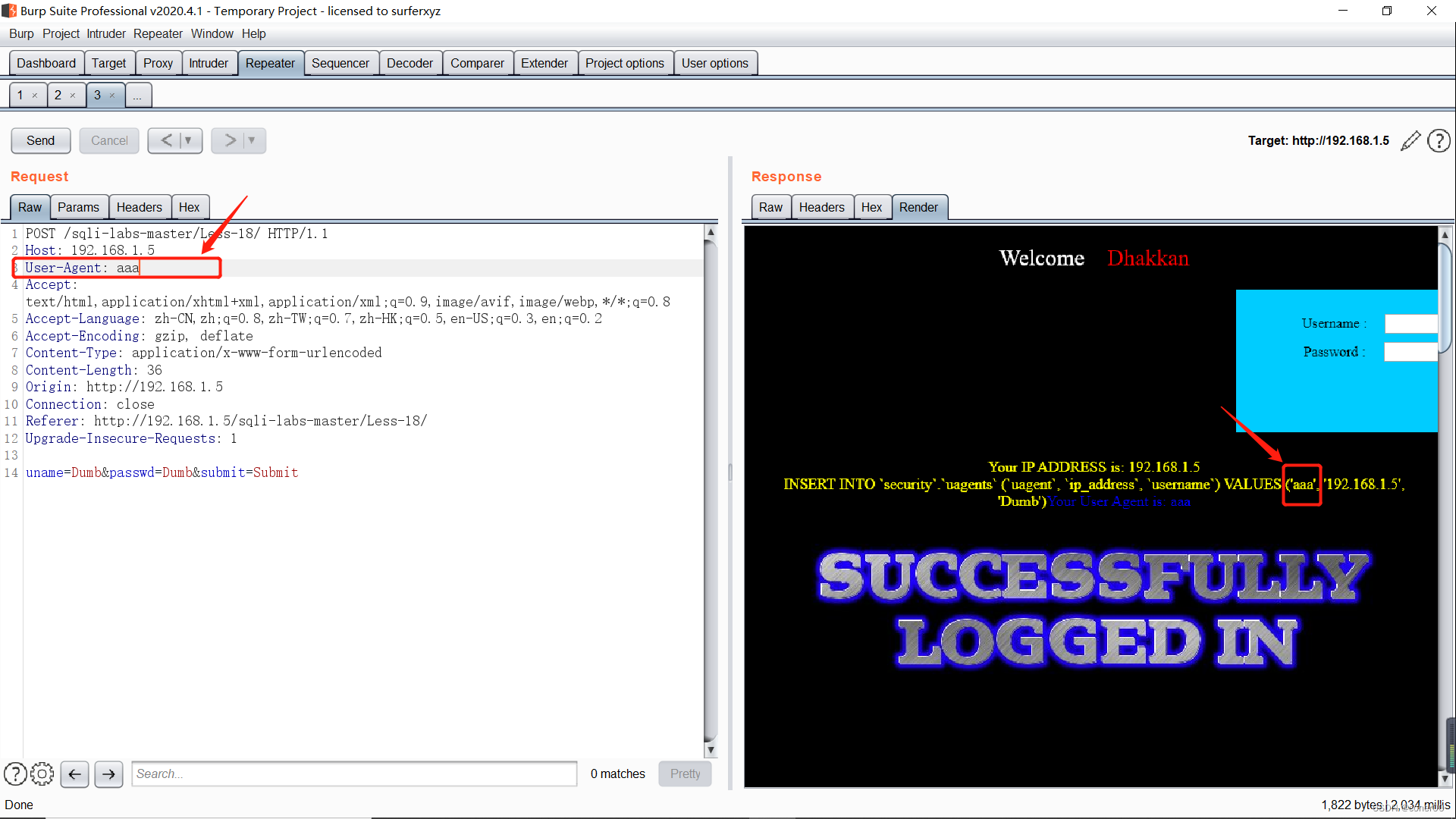Open the Repeater help question mark icon
The height and width of the screenshot is (819, 1456).
click(x=1439, y=141)
